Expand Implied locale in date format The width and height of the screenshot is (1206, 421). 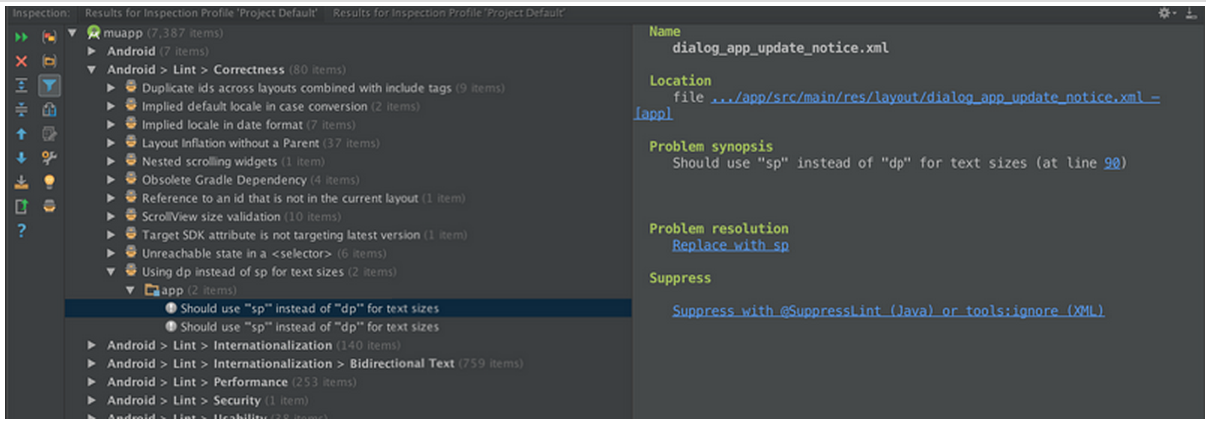click(x=112, y=125)
